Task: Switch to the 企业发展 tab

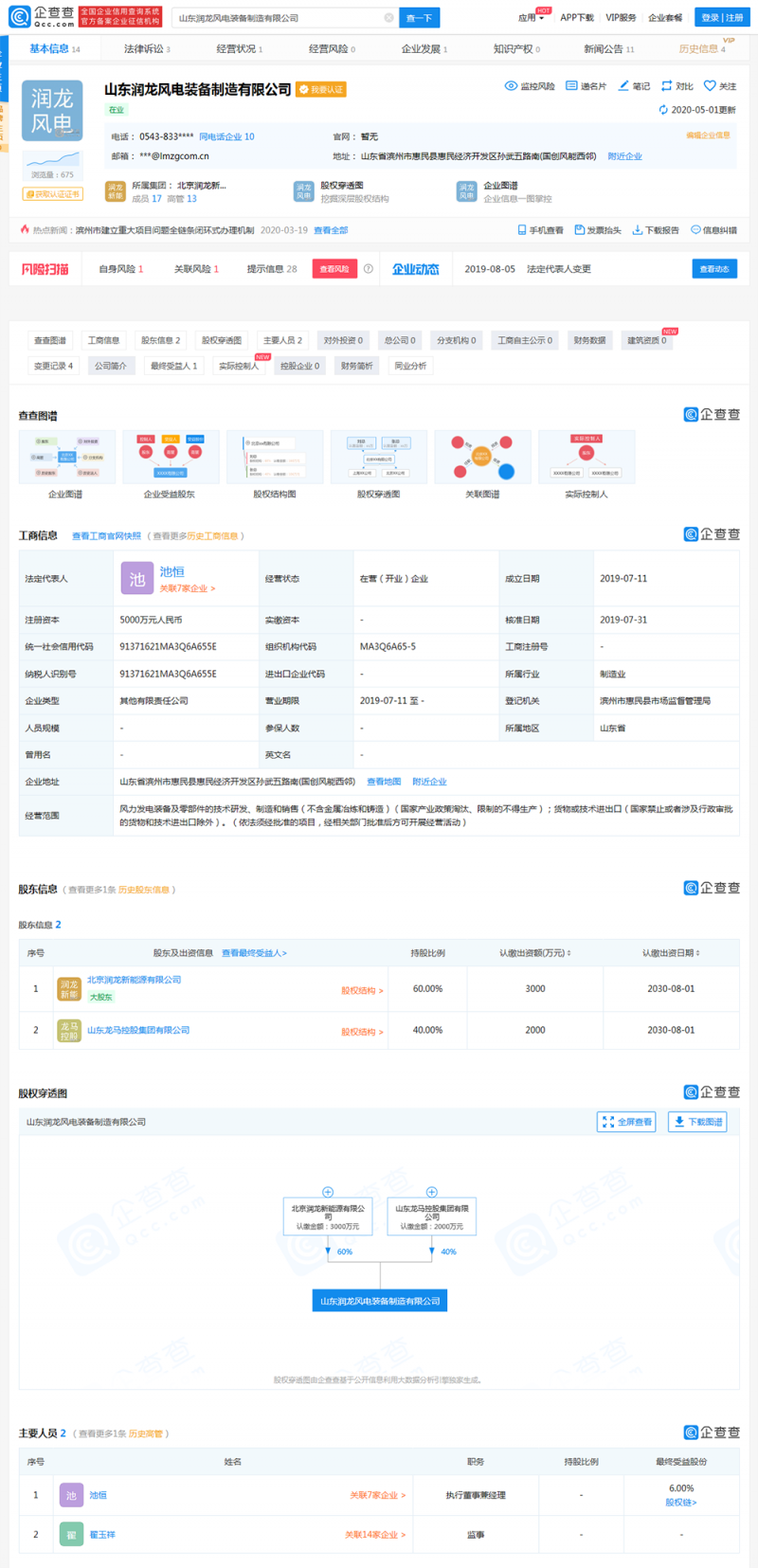Action: point(424,48)
